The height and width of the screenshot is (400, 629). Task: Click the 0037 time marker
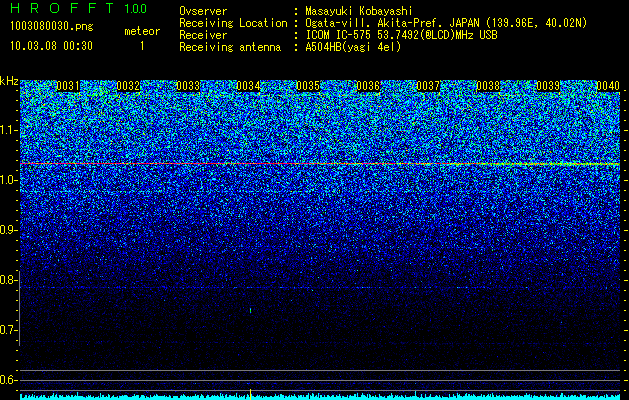(x=428, y=86)
